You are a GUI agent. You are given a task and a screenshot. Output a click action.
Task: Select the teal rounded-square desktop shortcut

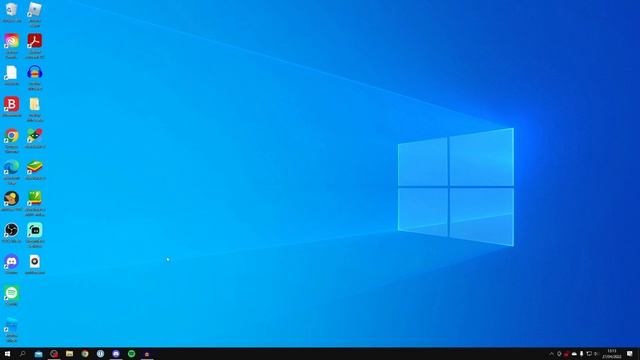tap(35, 230)
